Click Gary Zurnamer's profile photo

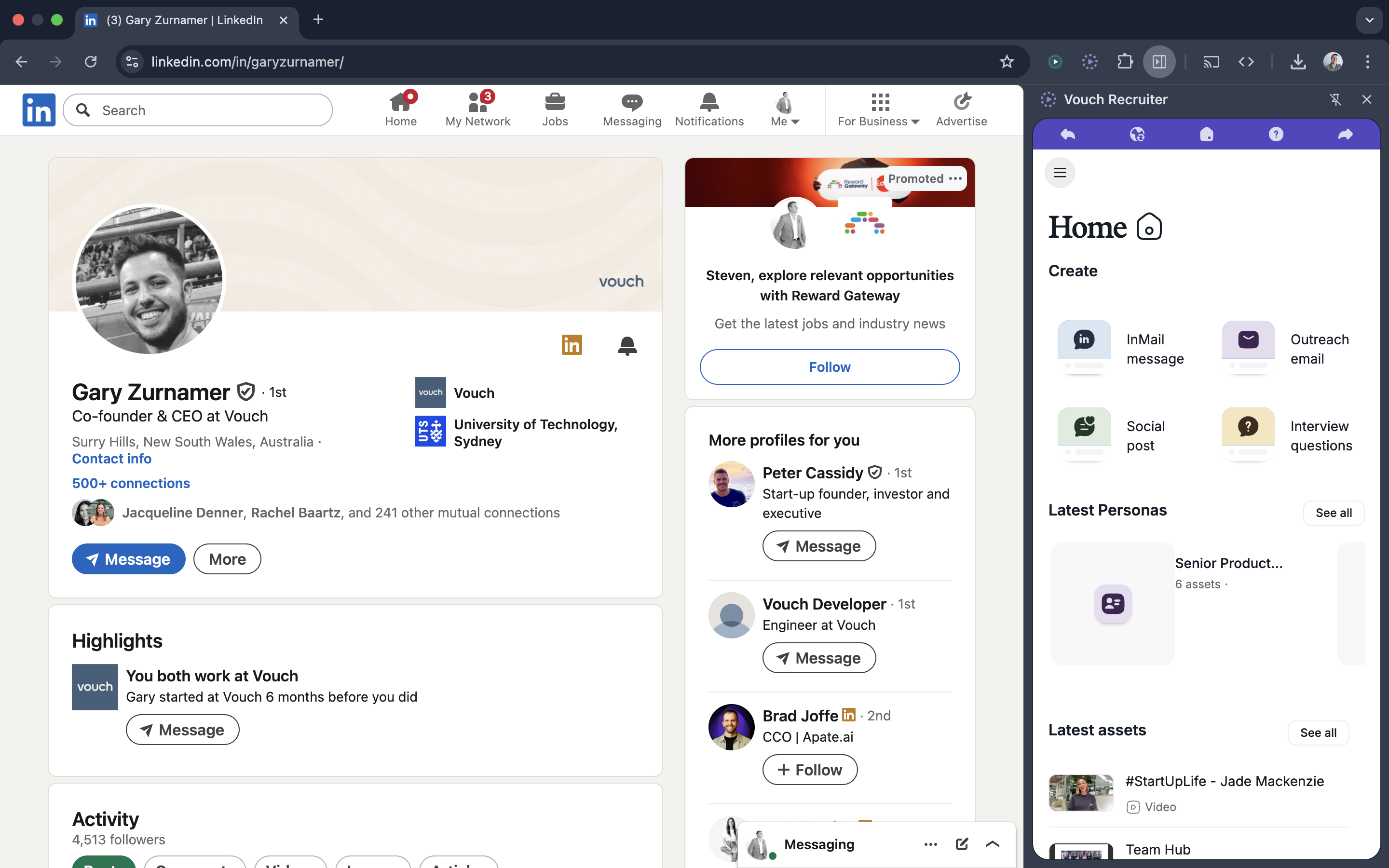tap(149, 280)
